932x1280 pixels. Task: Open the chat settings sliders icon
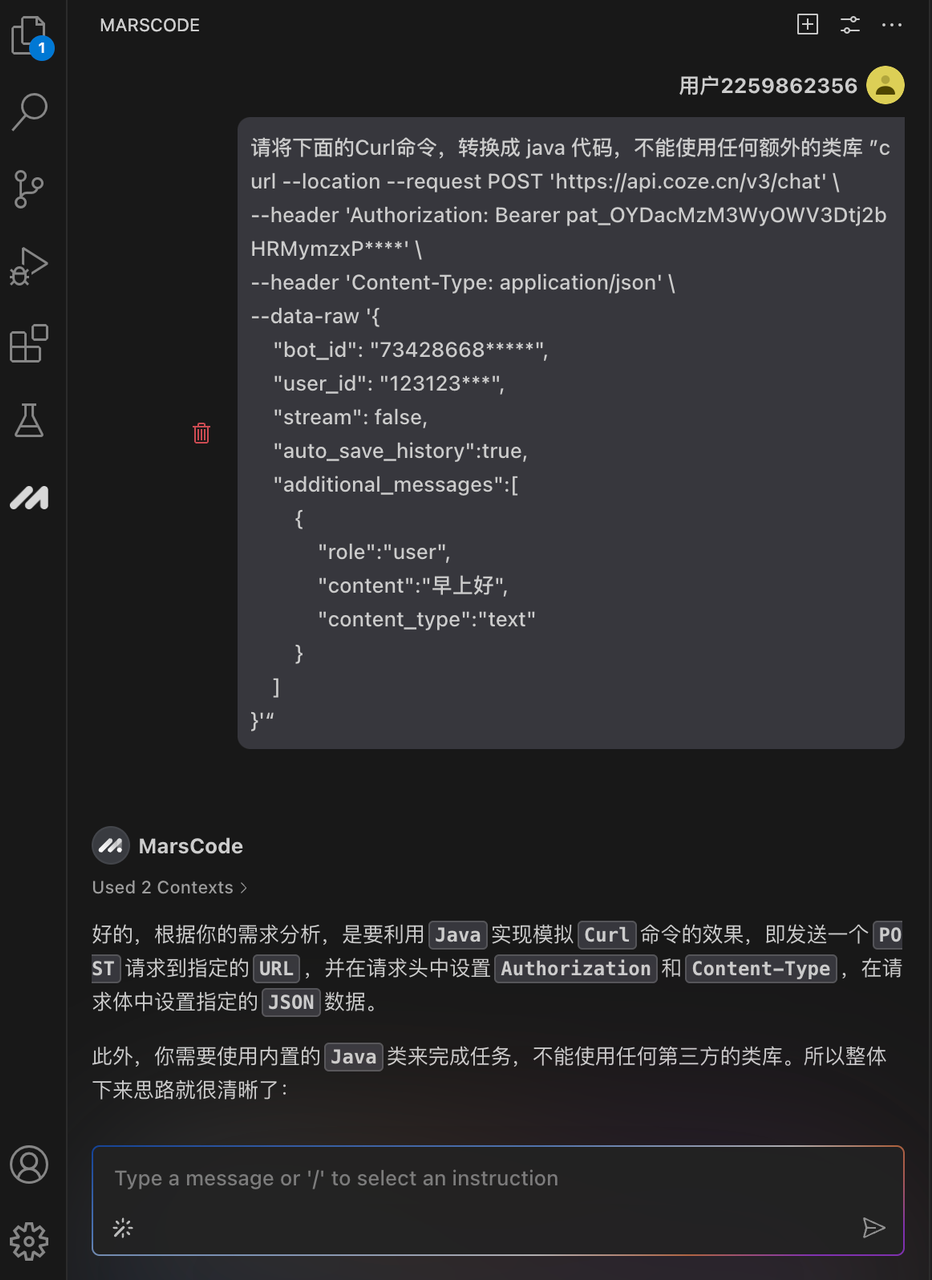(850, 25)
